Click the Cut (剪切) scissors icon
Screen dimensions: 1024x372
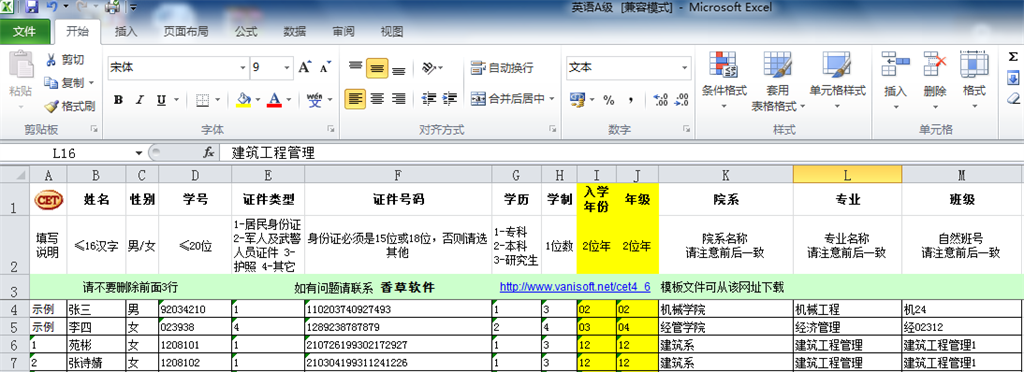point(51,60)
